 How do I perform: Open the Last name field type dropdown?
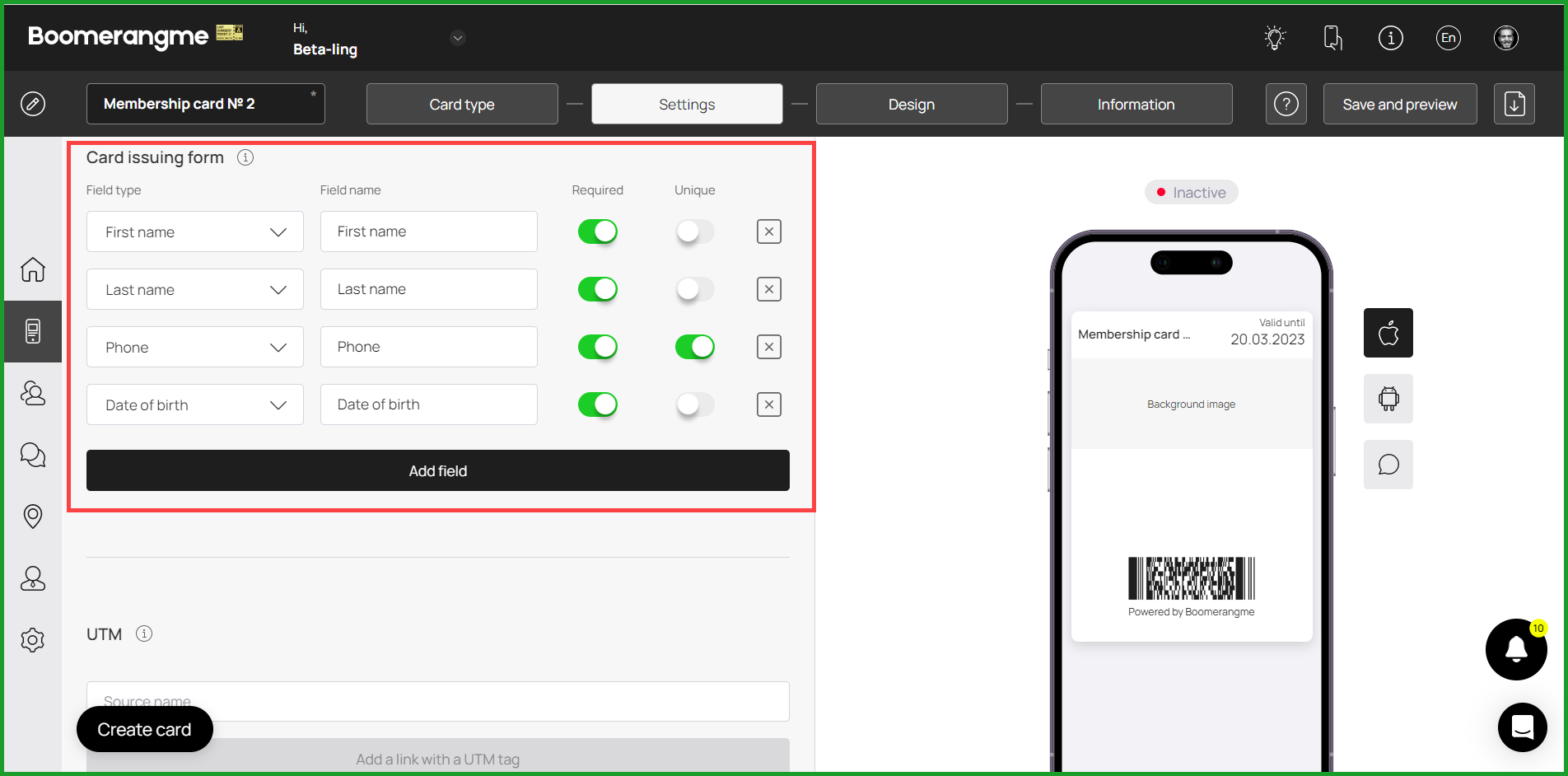click(194, 289)
